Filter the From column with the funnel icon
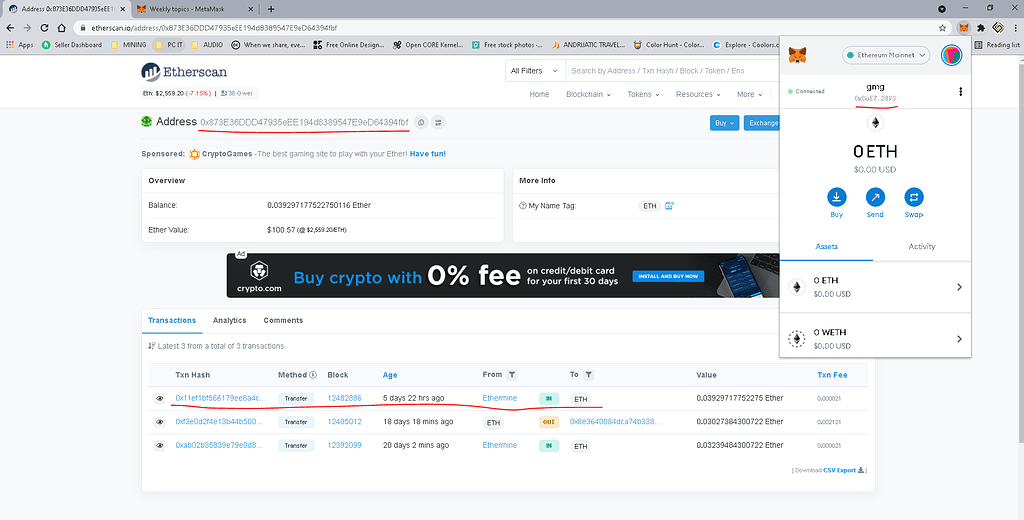1024x520 pixels. [x=512, y=375]
